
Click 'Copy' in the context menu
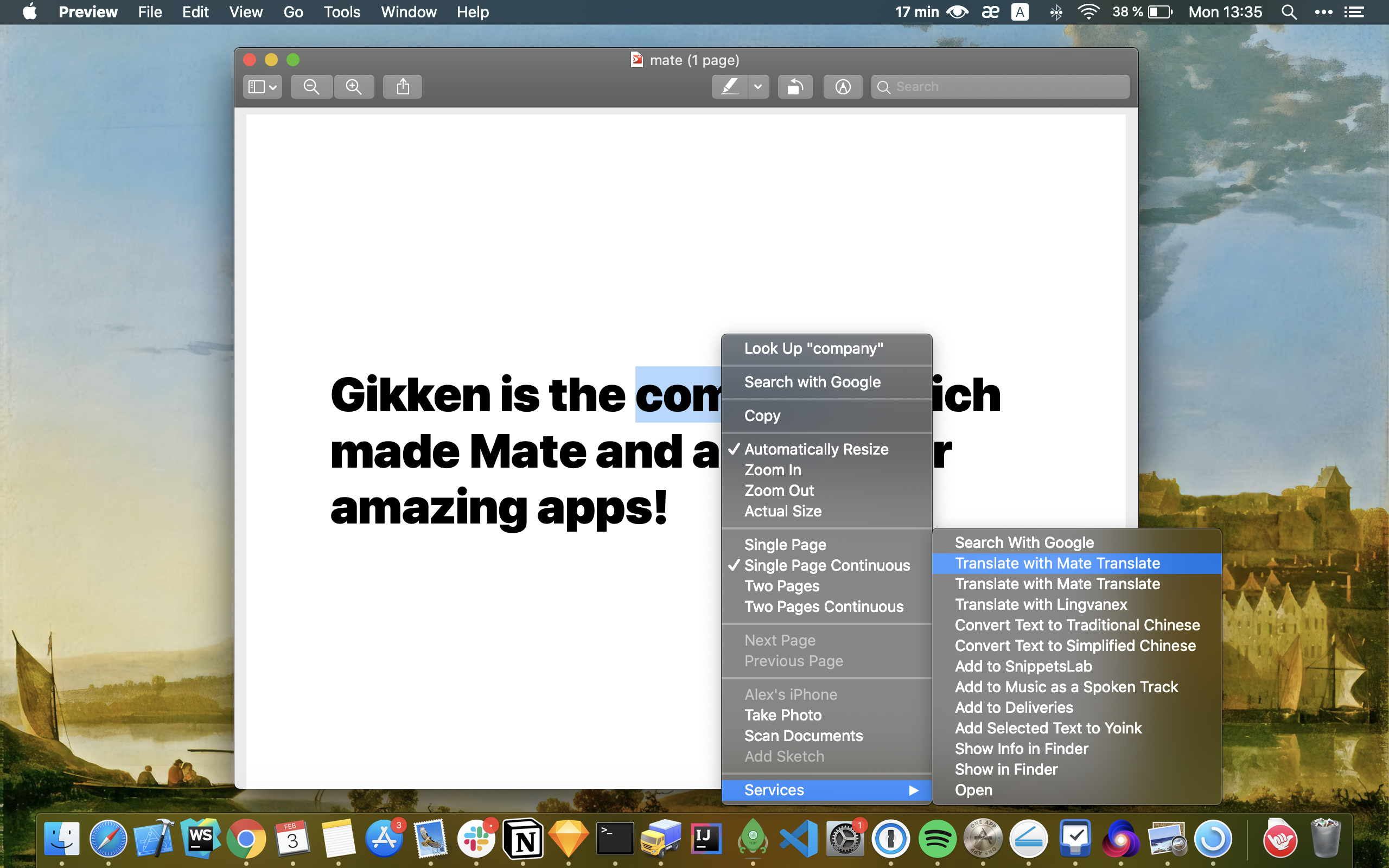click(x=762, y=415)
